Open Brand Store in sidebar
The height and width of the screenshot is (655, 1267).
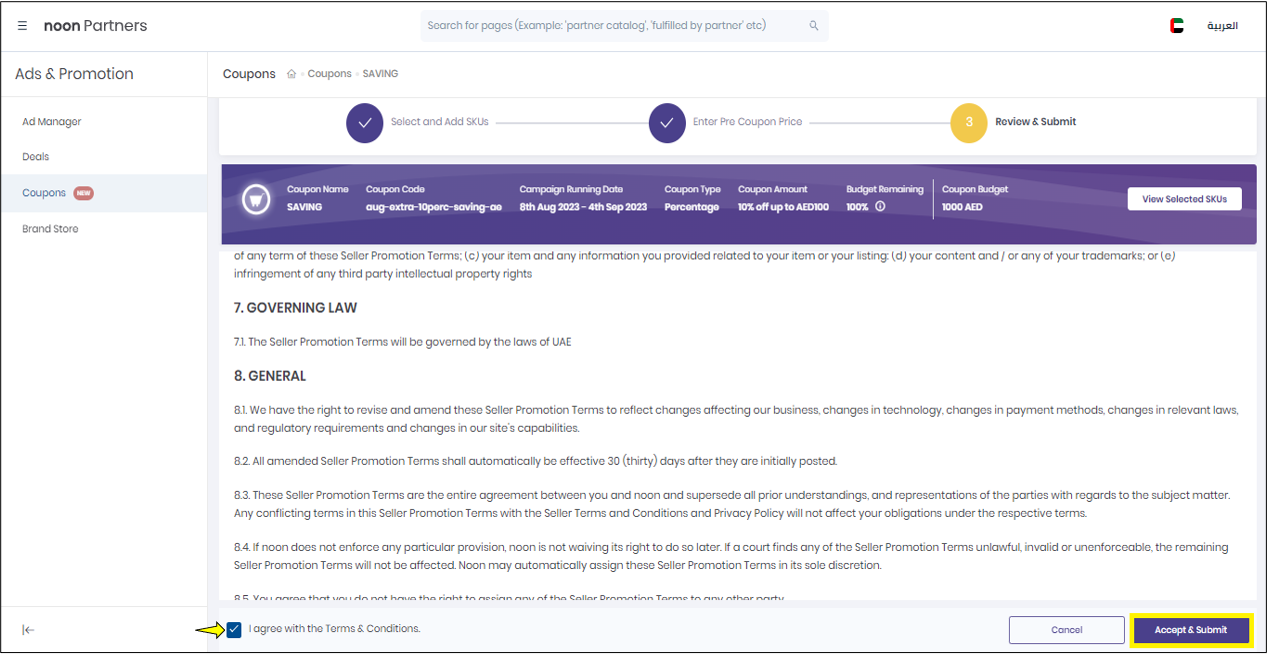(50, 229)
